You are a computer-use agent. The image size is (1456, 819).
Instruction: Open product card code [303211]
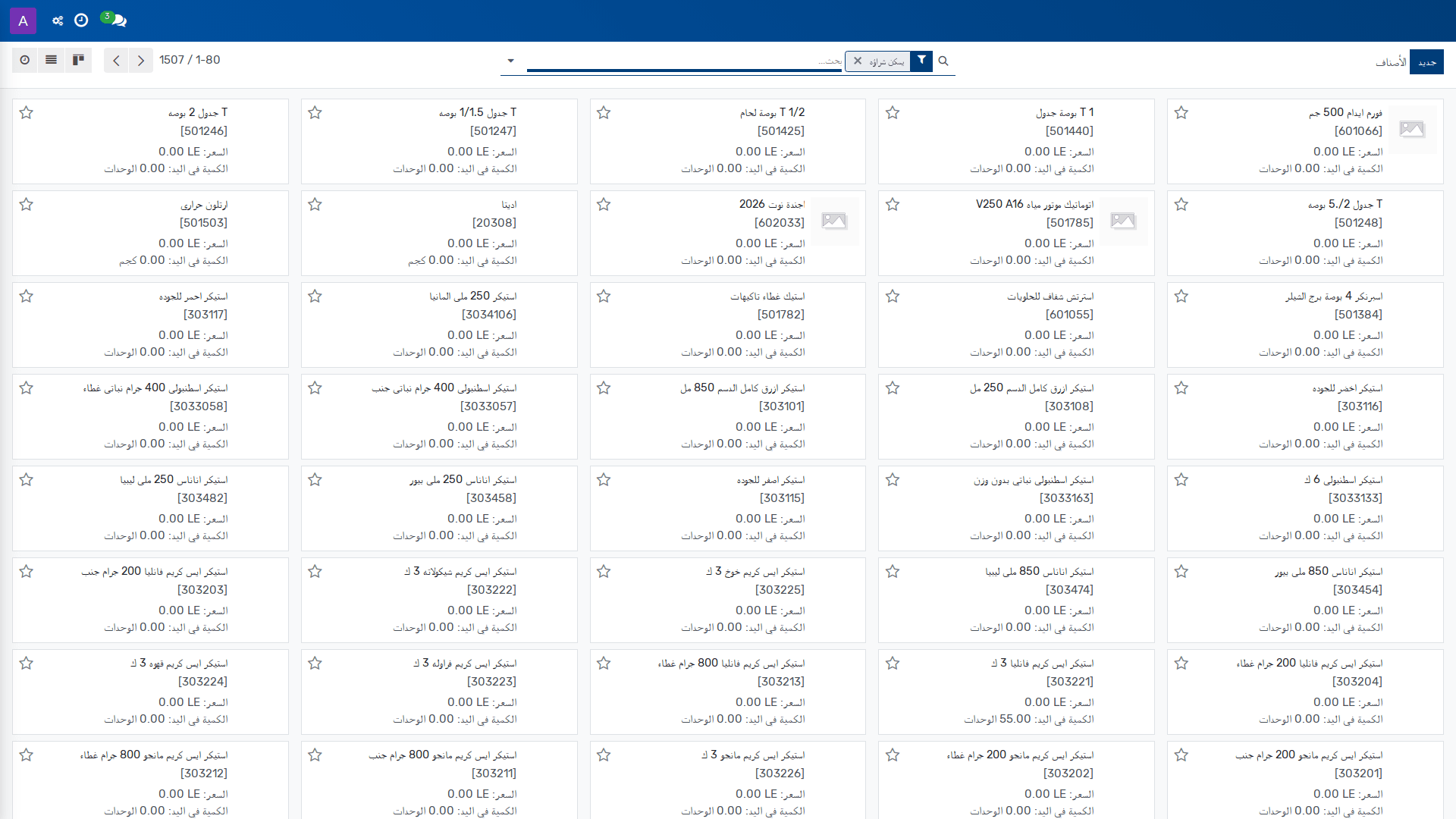pos(494,773)
